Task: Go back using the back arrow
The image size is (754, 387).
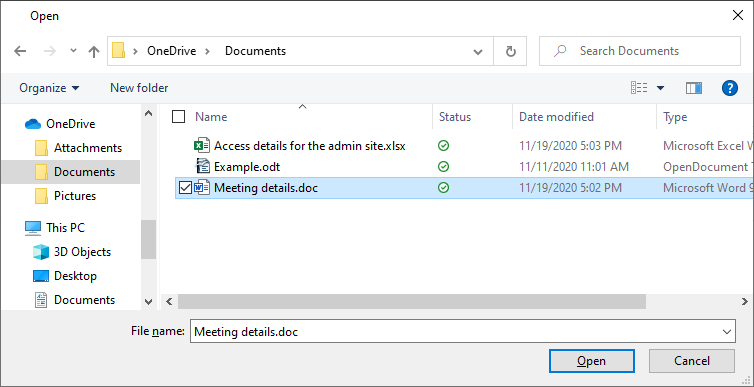Action: (20, 51)
